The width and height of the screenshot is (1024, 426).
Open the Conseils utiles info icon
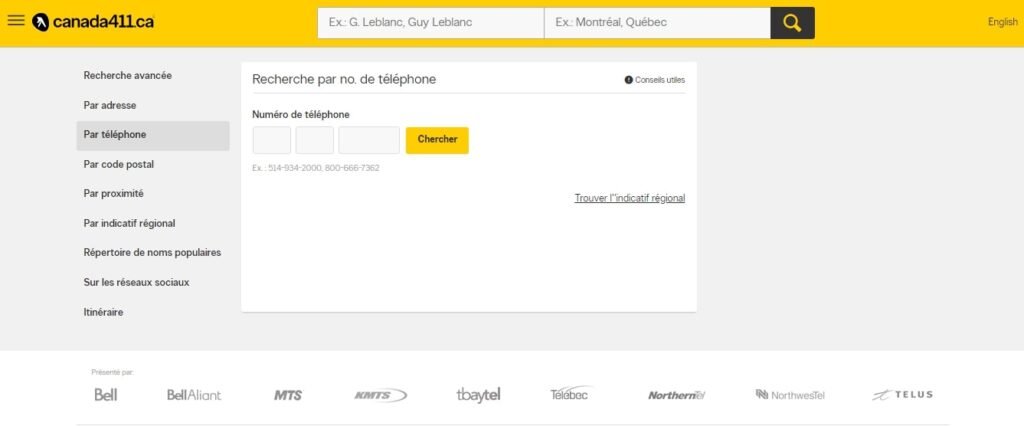coord(629,80)
